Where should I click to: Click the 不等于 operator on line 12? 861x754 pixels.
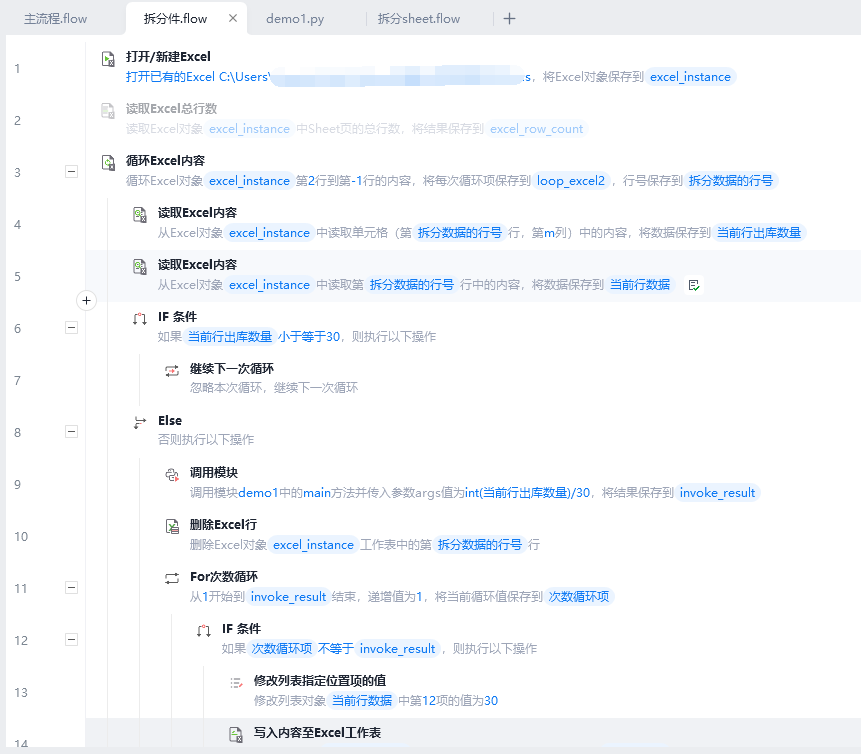[x=336, y=649]
